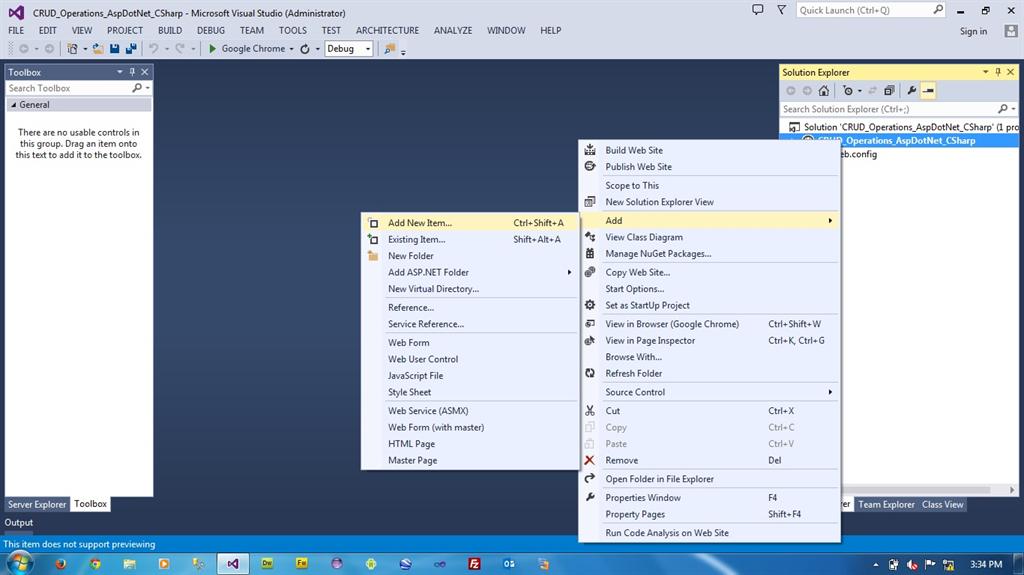Click the New Project icon in the toolbar

(72, 48)
